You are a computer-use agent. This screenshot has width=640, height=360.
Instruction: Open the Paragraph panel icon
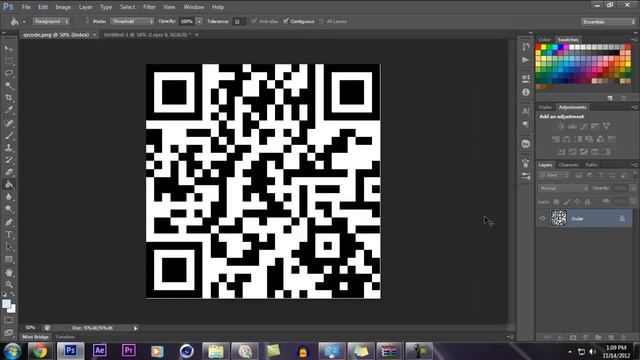[x=526, y=124]
